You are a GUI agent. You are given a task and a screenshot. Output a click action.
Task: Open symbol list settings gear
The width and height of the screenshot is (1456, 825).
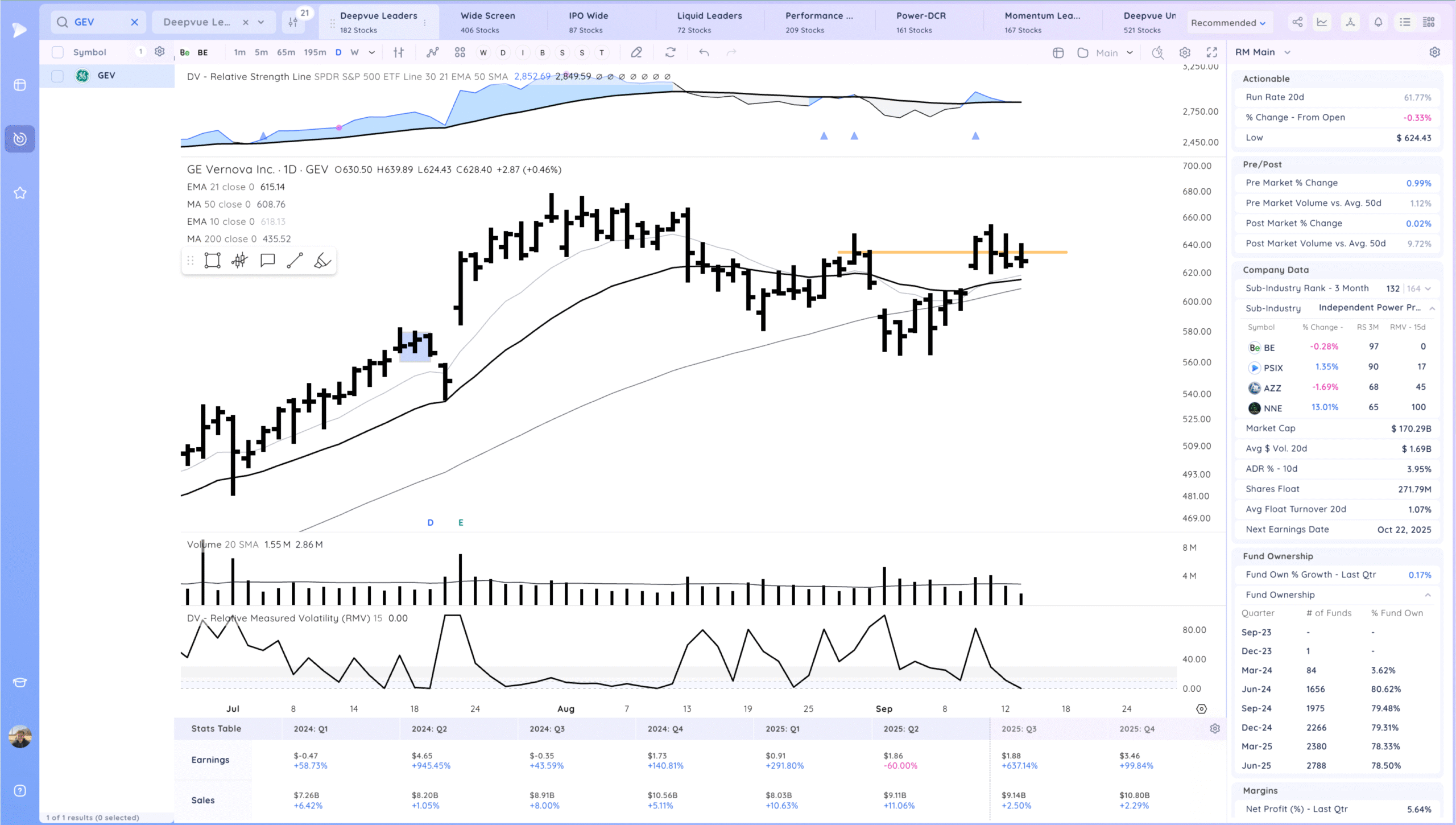pyautogui.click(x=160, y=52)
